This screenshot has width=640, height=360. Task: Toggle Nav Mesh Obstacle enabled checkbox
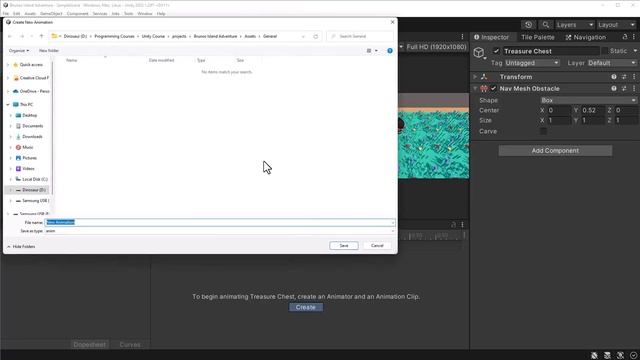point(493,89)
